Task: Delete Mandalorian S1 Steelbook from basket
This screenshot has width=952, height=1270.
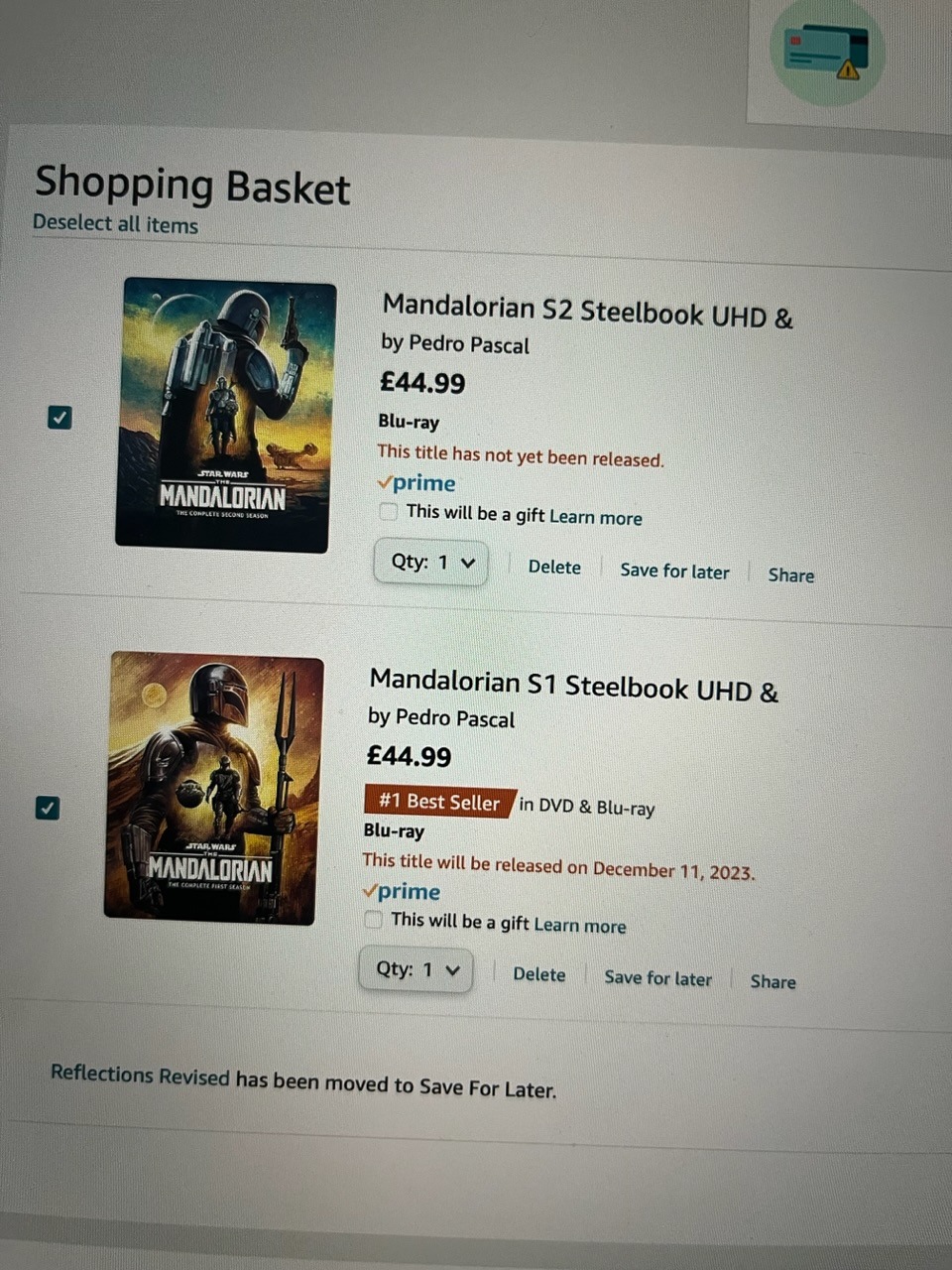Action: tap(538, 974)
